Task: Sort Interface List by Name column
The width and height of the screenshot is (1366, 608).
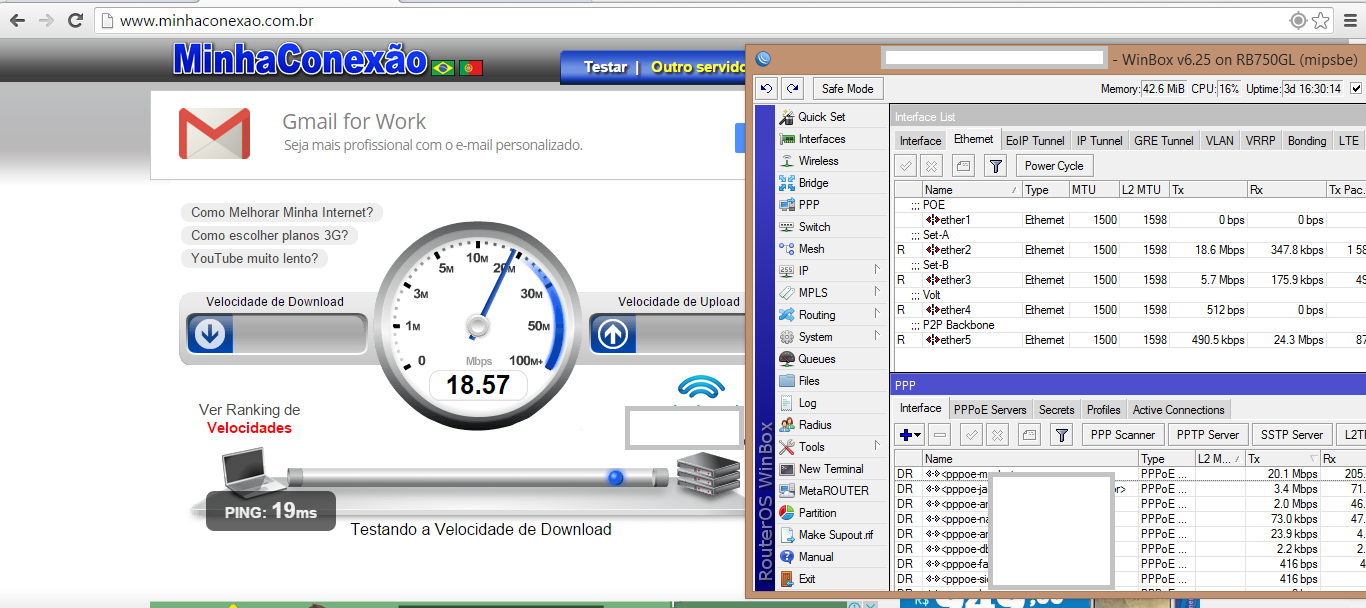Action: pyautogui.click(x=971, y=189)
